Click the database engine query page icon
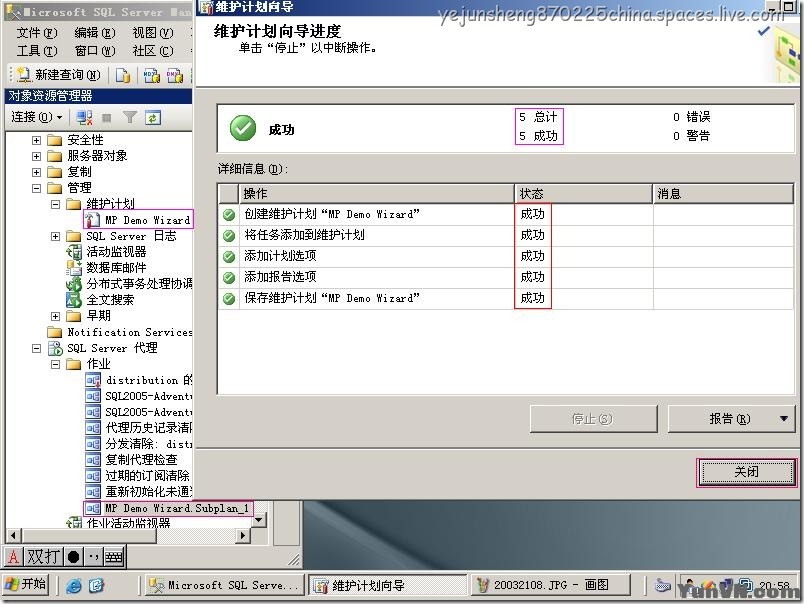 pos(123,75)
